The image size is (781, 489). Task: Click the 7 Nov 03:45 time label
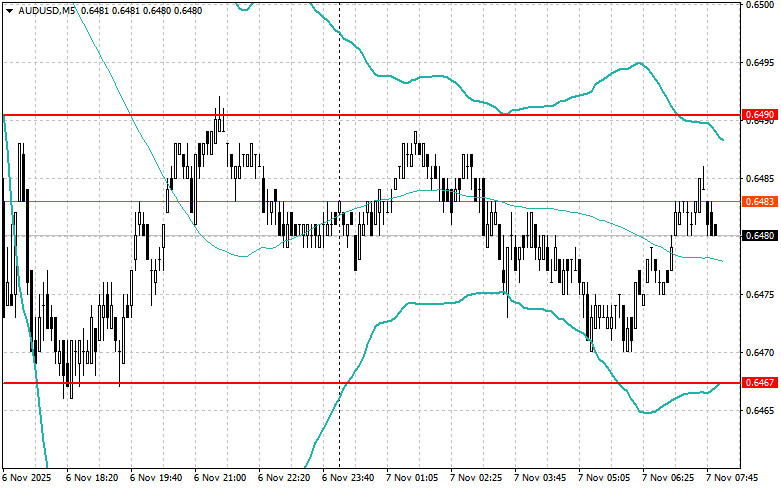pos(540,478)
